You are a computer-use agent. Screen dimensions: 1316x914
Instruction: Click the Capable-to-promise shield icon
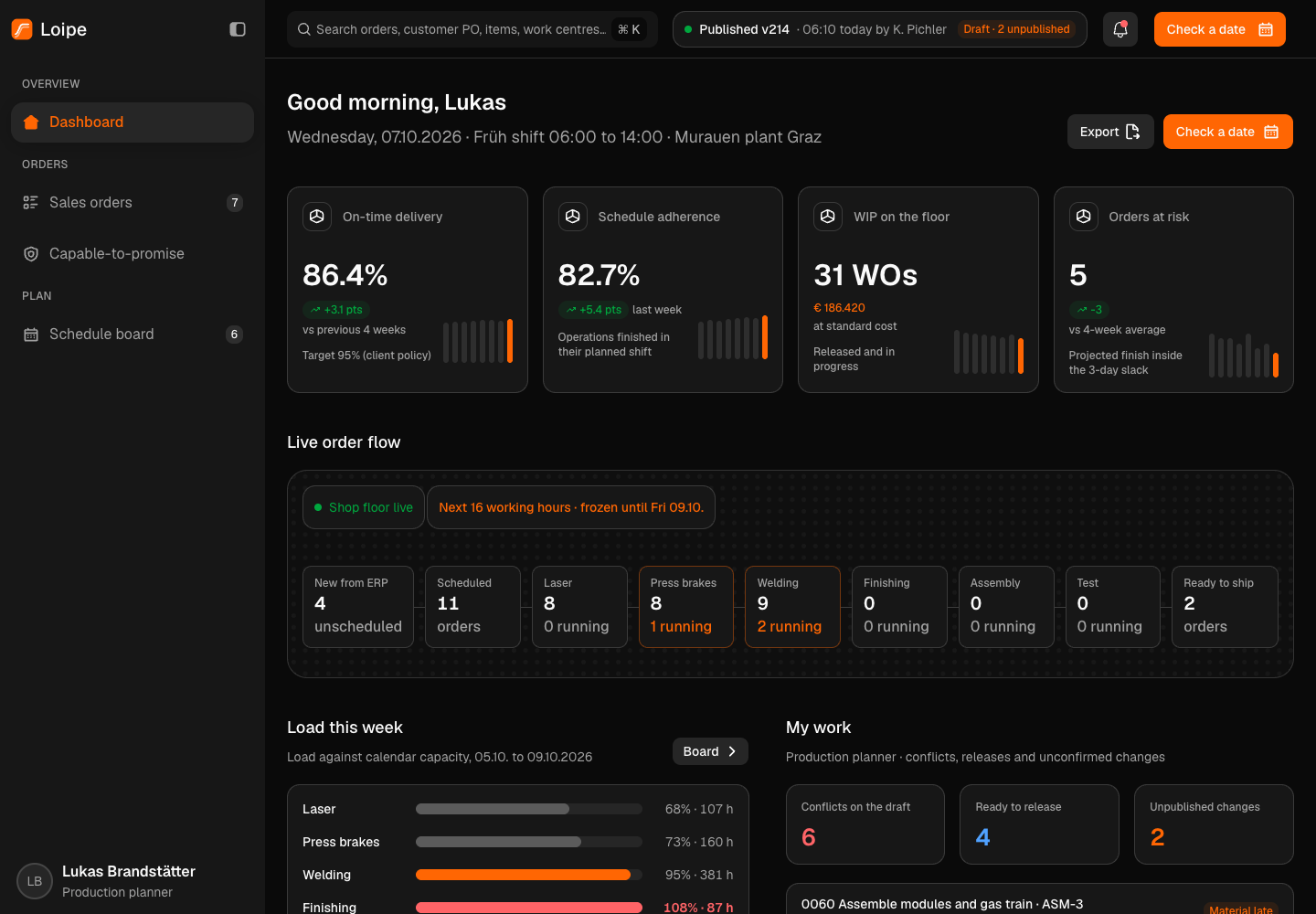click(31, 254)
